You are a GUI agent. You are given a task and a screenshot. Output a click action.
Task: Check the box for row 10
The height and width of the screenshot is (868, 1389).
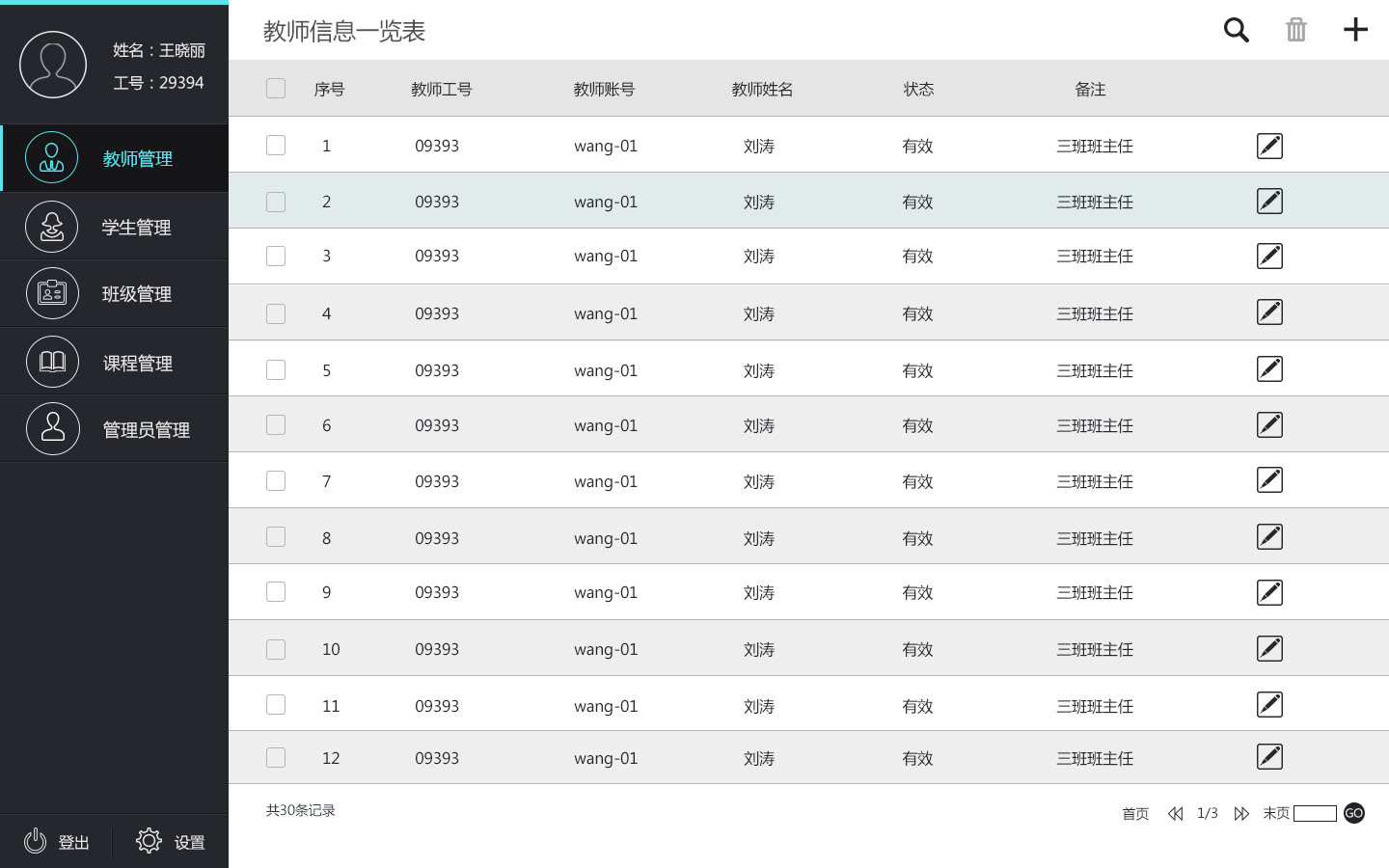tap(276, 649)
